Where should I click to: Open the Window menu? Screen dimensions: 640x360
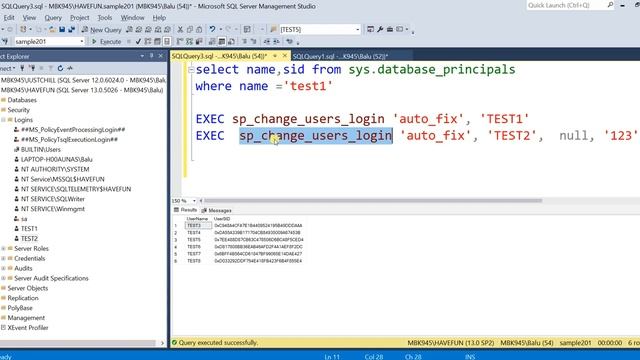pyautogui.click(x=132, y=18)
